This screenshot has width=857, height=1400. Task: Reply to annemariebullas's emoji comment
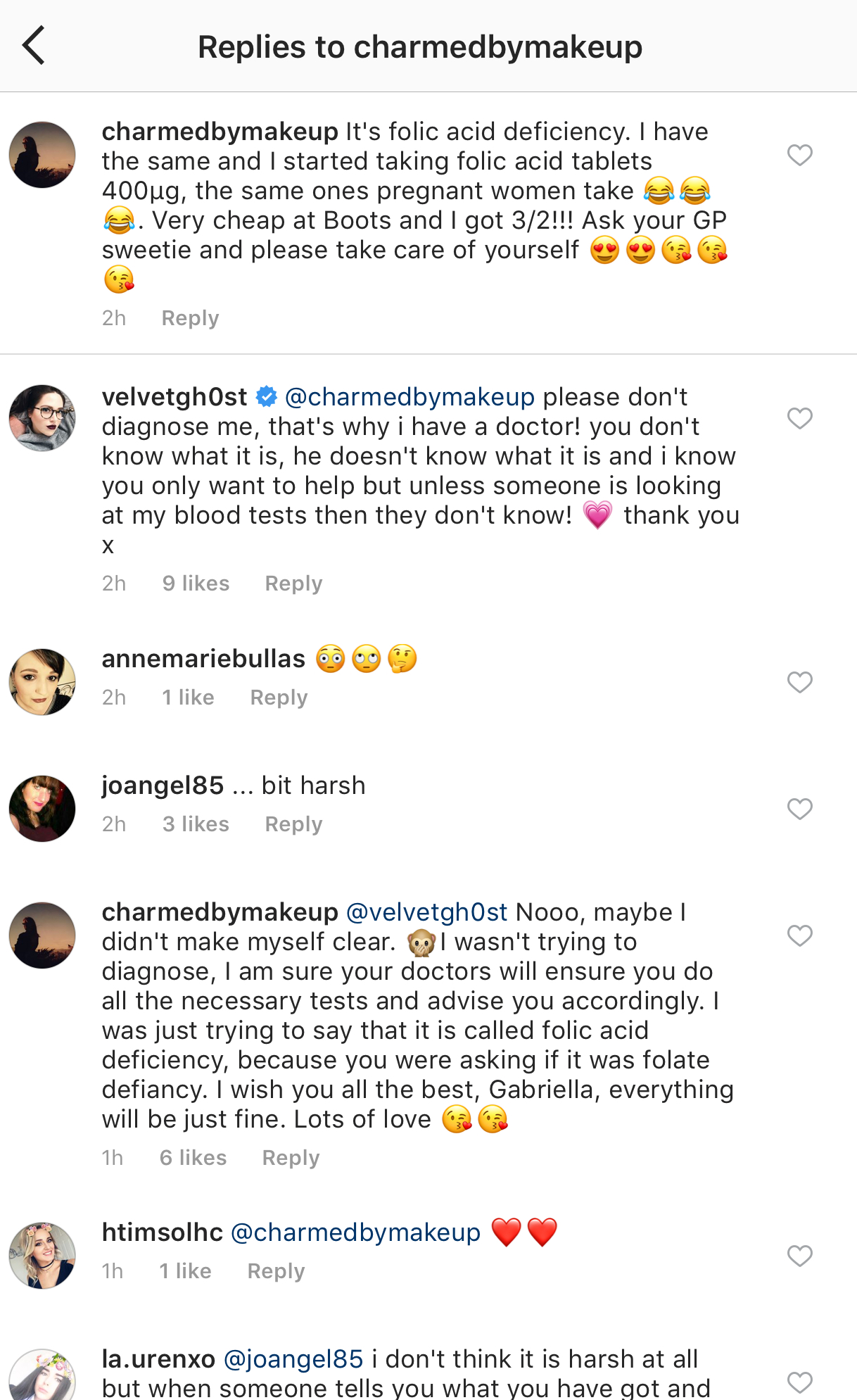279,698
